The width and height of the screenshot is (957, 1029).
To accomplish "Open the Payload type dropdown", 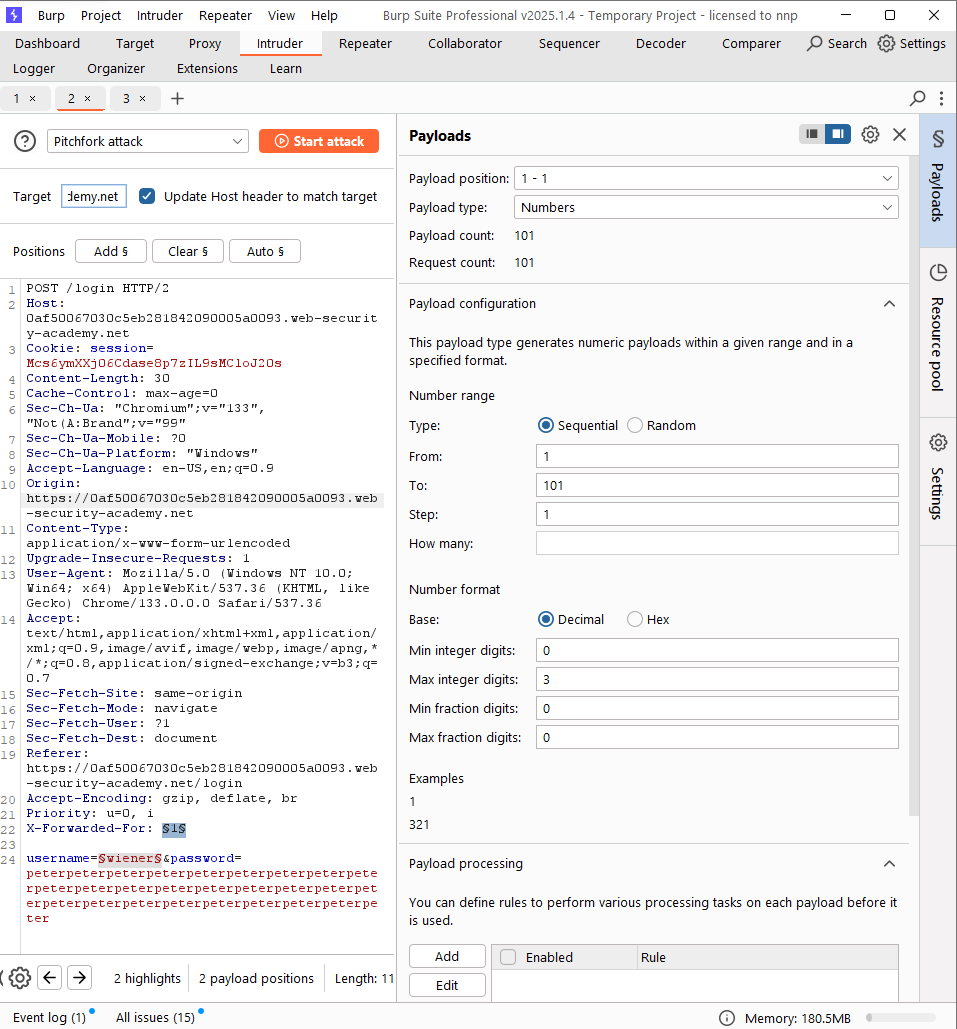I will tap(706, 207).
